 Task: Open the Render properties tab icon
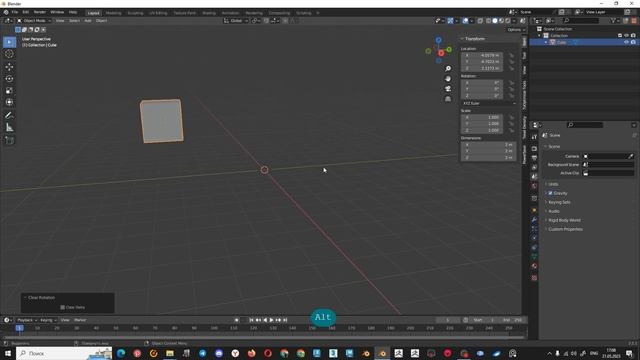(x=534, y=149)
